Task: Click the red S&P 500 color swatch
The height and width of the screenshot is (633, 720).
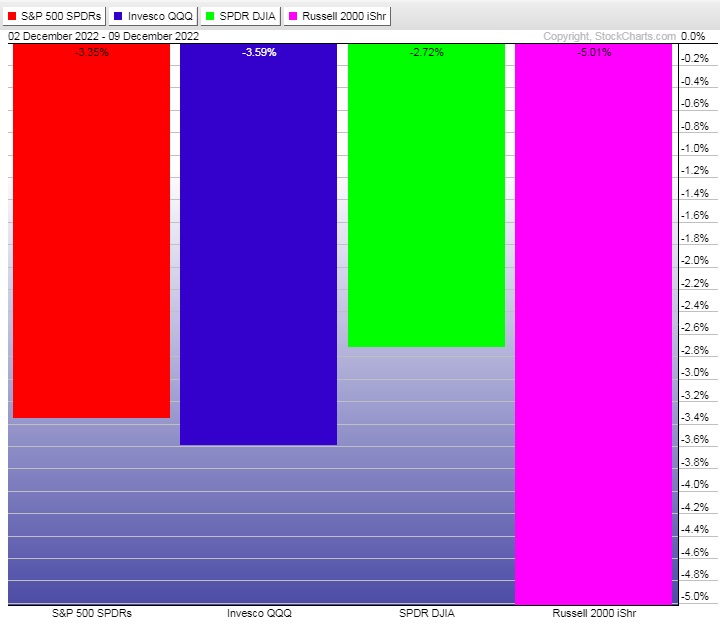Action: tap(12, 16)
